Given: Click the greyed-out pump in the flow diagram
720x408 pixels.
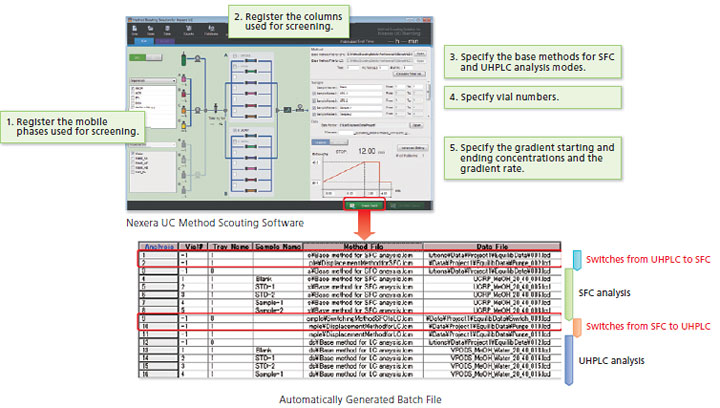Looking at the screenshot, I should pos(197,174).
